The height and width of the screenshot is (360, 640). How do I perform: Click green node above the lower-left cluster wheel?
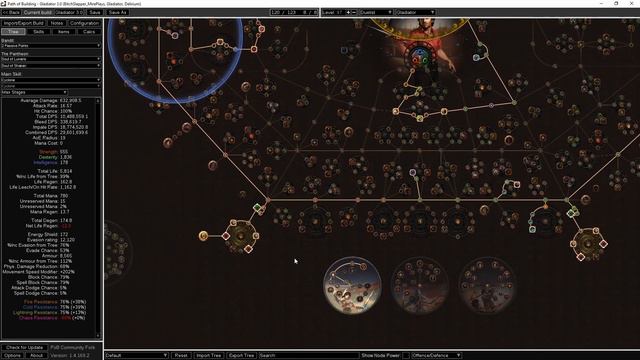(x=257, y=208)
